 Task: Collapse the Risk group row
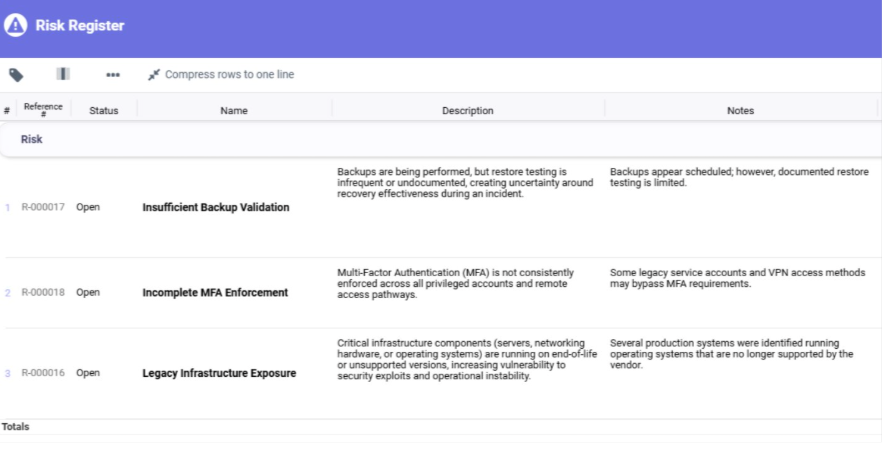[32, 140]
